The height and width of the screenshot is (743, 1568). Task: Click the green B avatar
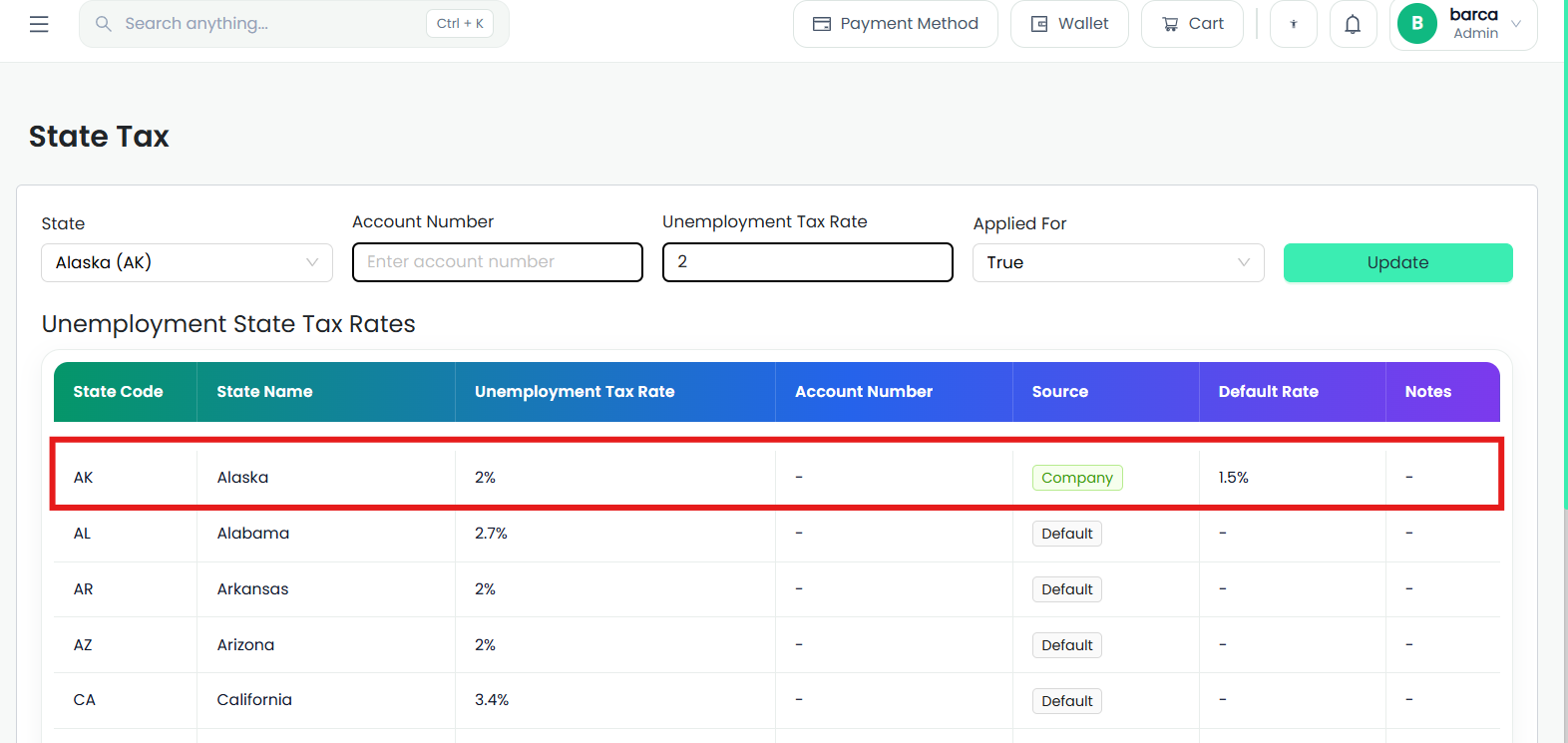1417,23
